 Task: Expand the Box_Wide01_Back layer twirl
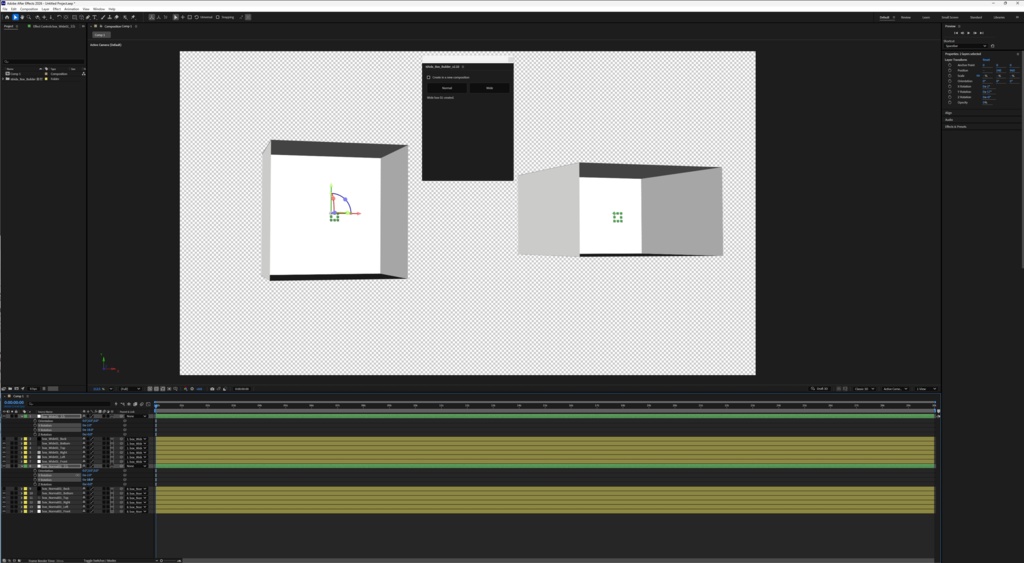22,439
